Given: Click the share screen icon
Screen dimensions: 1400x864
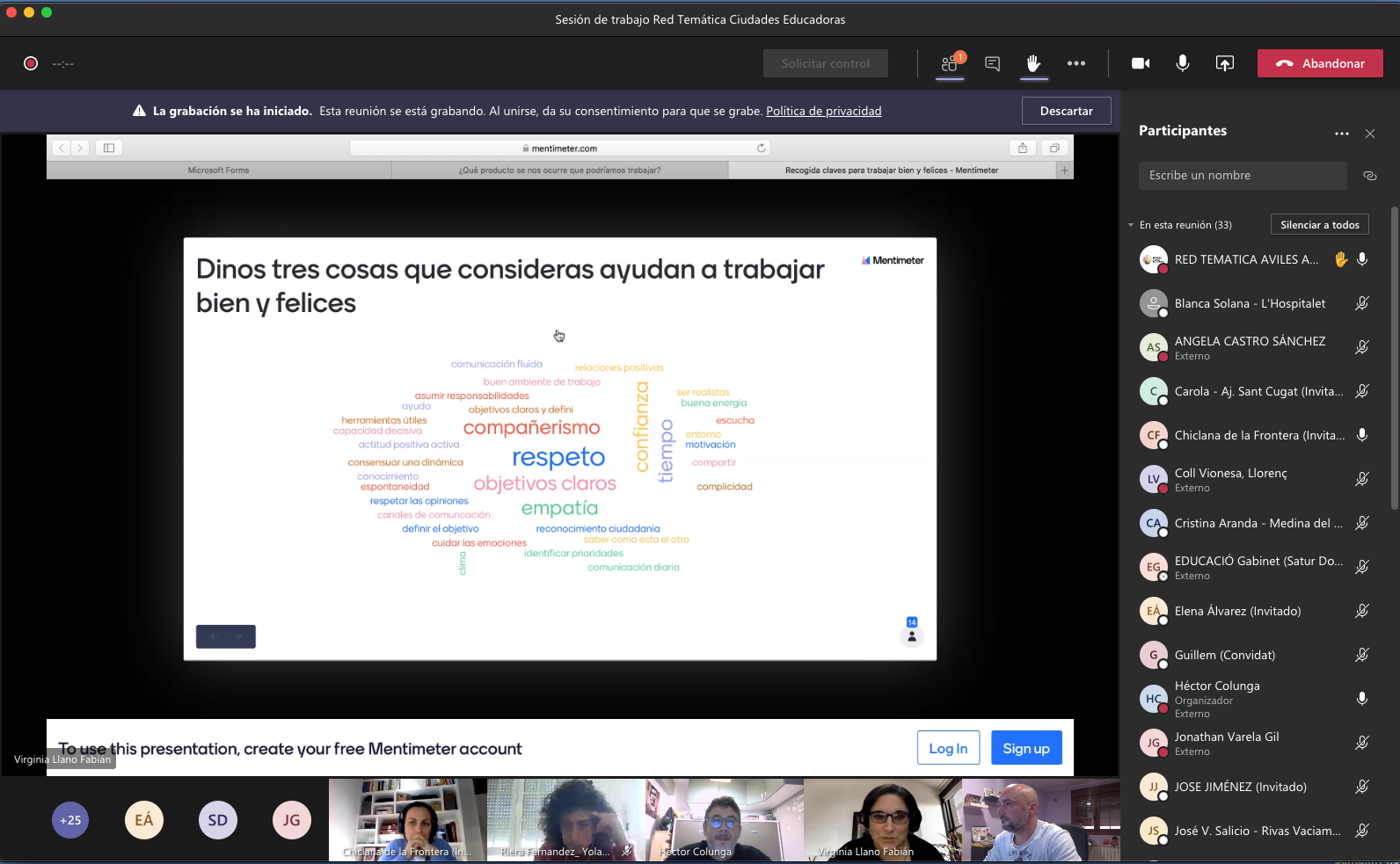Looking at the screenshot, I should (1224, 63).
